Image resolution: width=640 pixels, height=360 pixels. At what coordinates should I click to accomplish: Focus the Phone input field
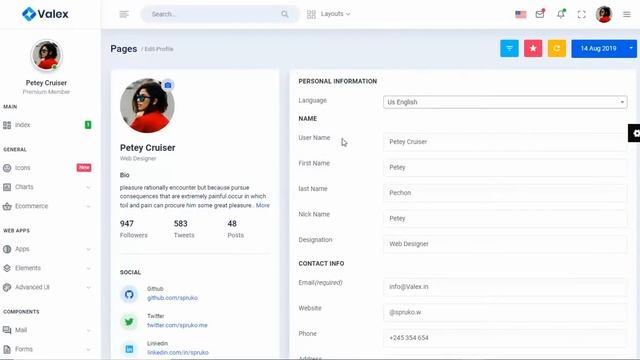coord(505,338)
